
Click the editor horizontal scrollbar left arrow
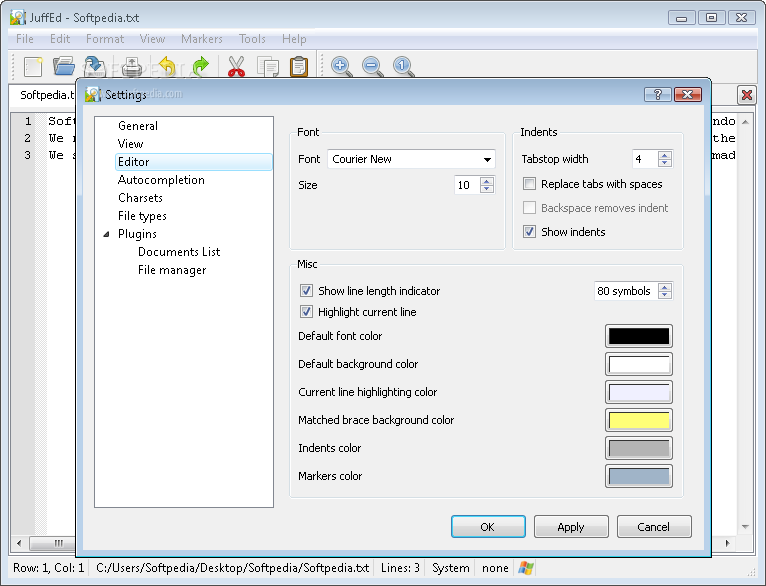click(x=19, y=543)
